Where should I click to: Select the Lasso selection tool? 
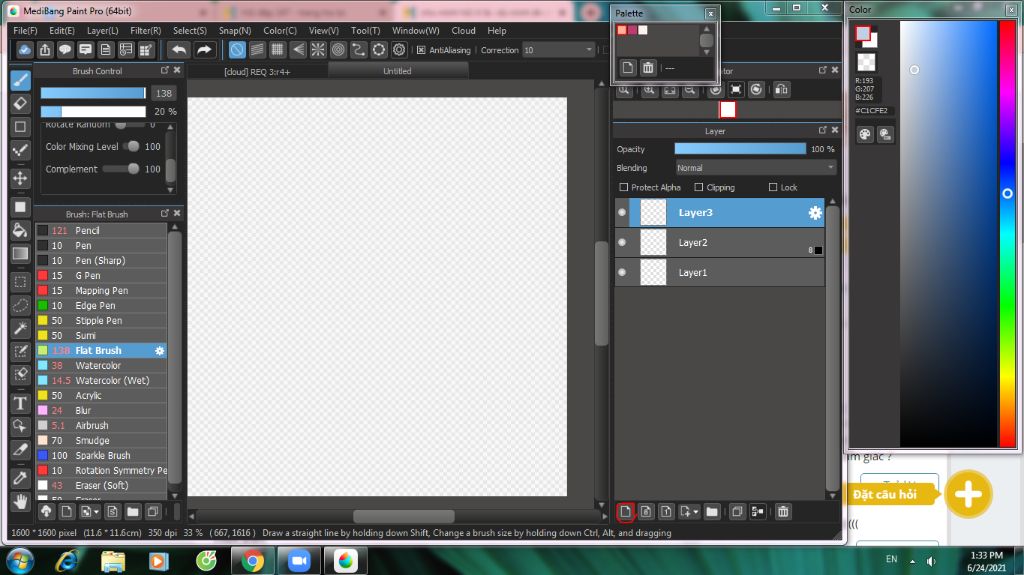click(20, 305)
